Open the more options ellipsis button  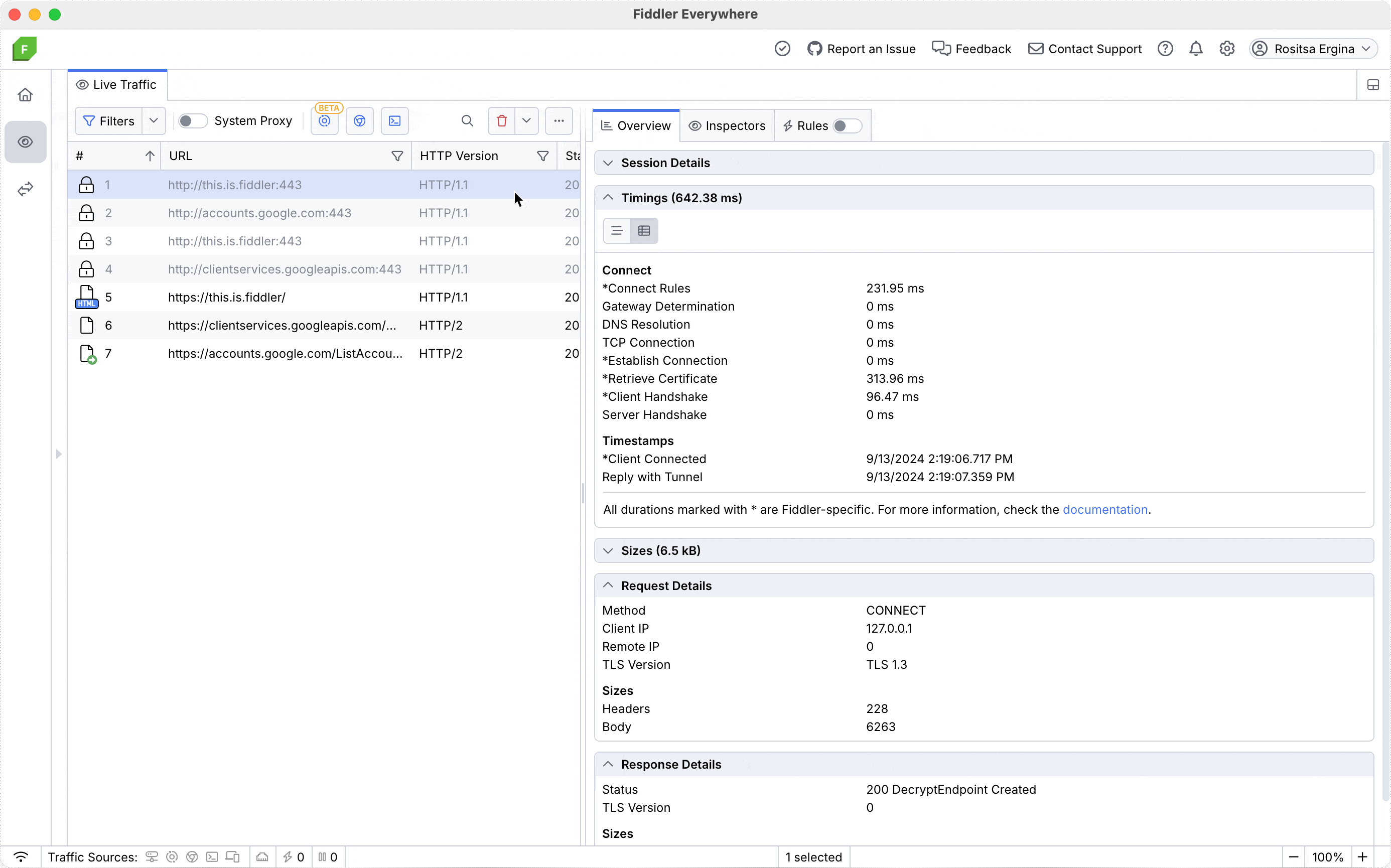559,121
